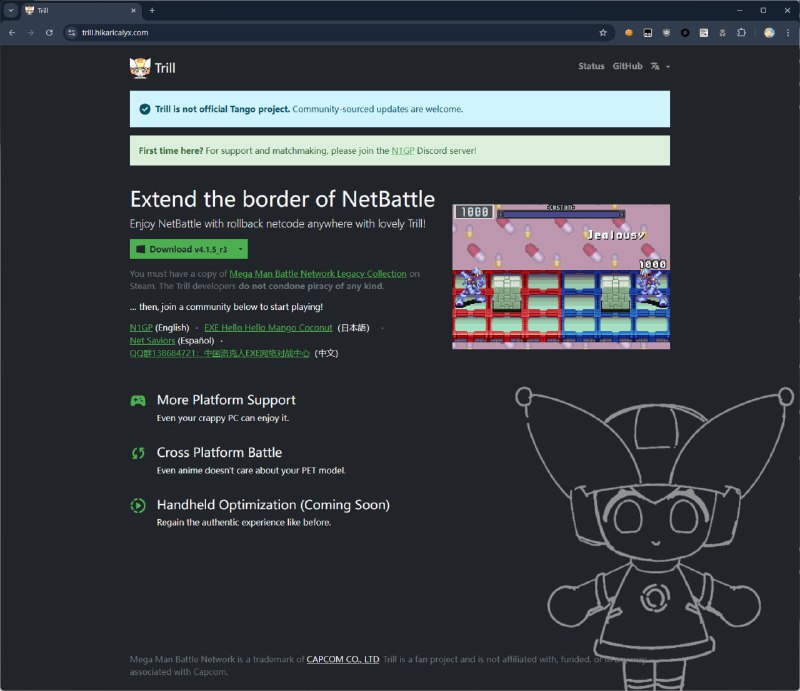800x691 pixels.
Task: Reload the page with the refresh icon
Action: coord(49,33)
